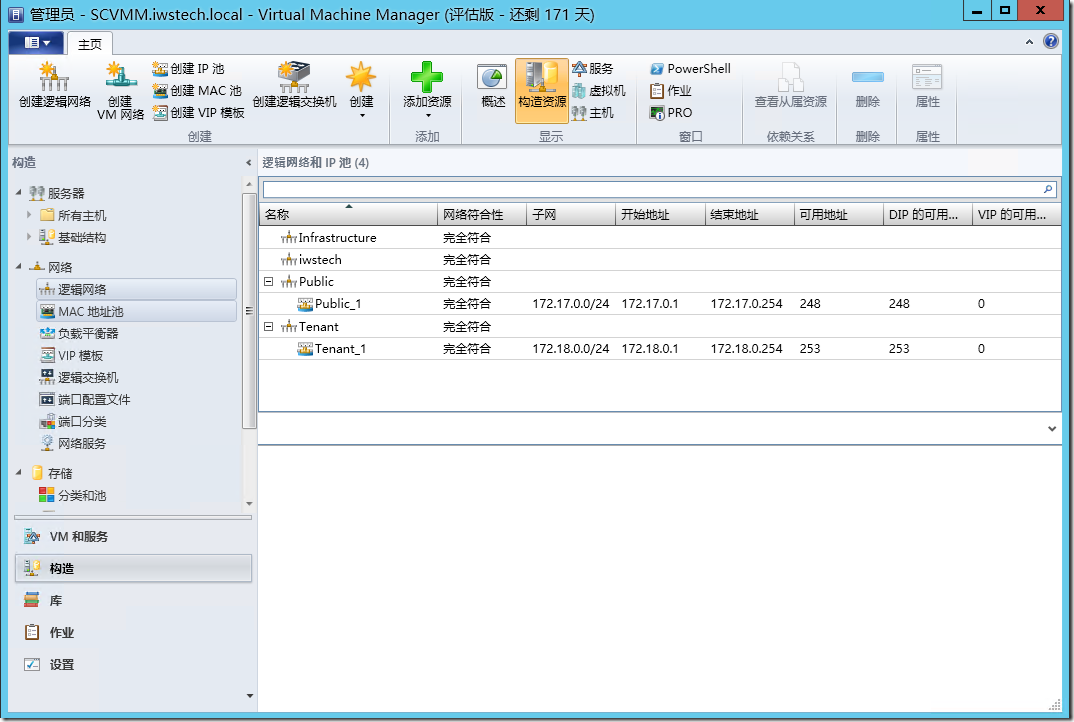1074x722 pixels.
Task: Click the 创建逻辑交换机 ribbon icon
Action: pyautogui.click(x=295, y=85)
